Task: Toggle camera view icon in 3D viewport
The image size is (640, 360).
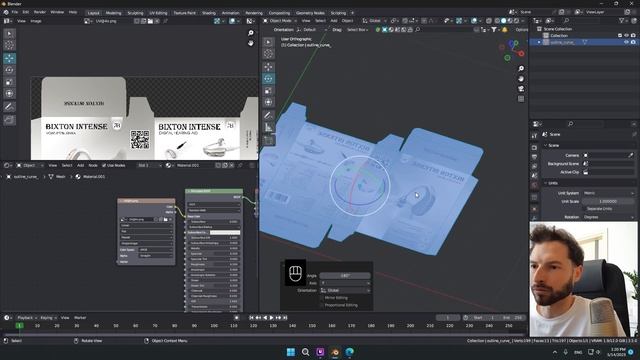Action: (x=521, y=89)
